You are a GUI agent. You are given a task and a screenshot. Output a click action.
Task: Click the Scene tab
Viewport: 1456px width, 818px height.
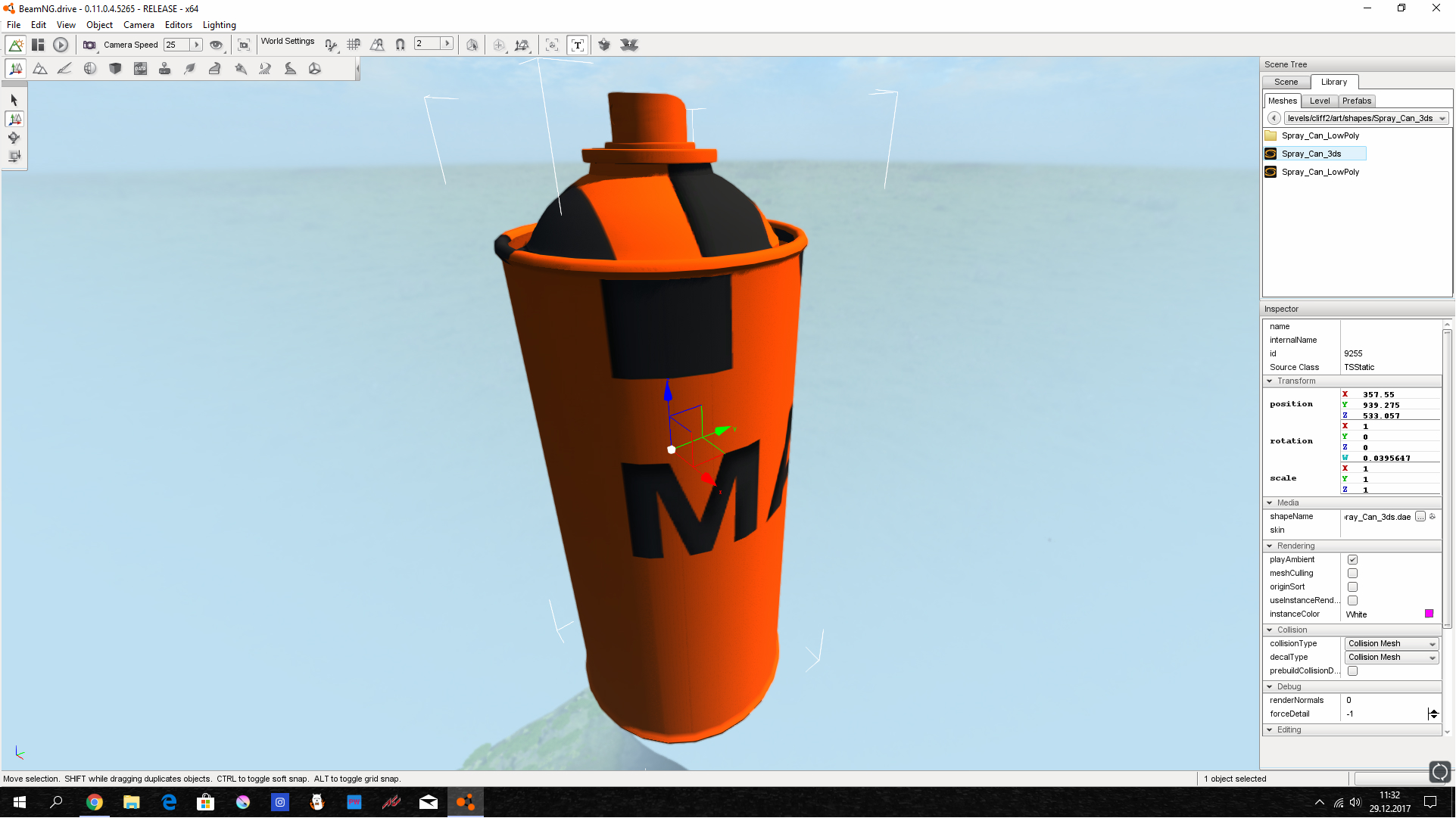[1286, 82]
